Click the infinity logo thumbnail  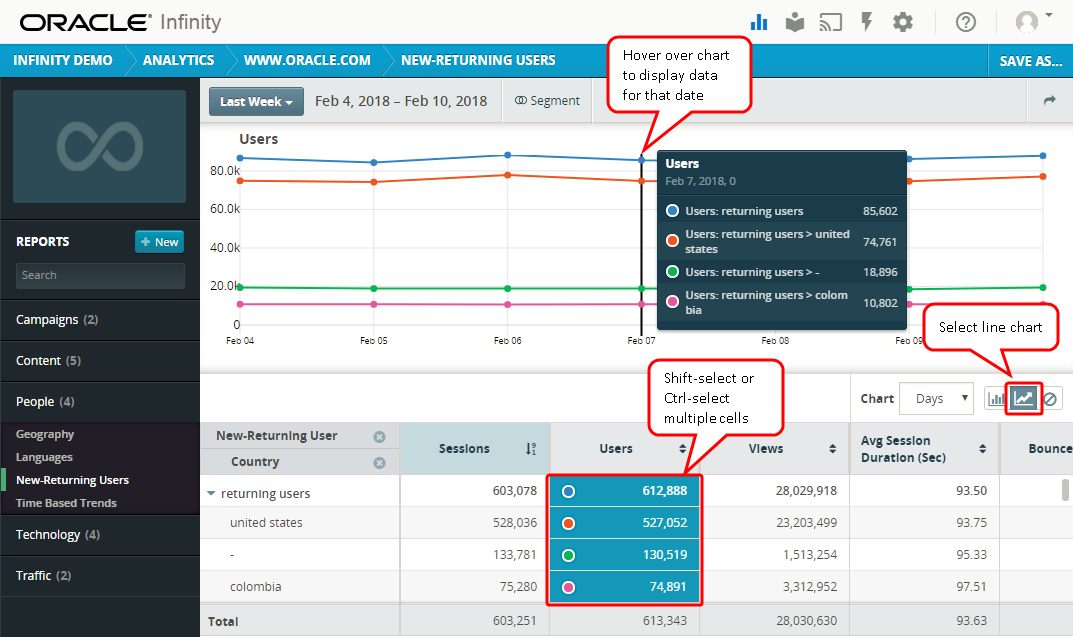[x=99, y=146]
